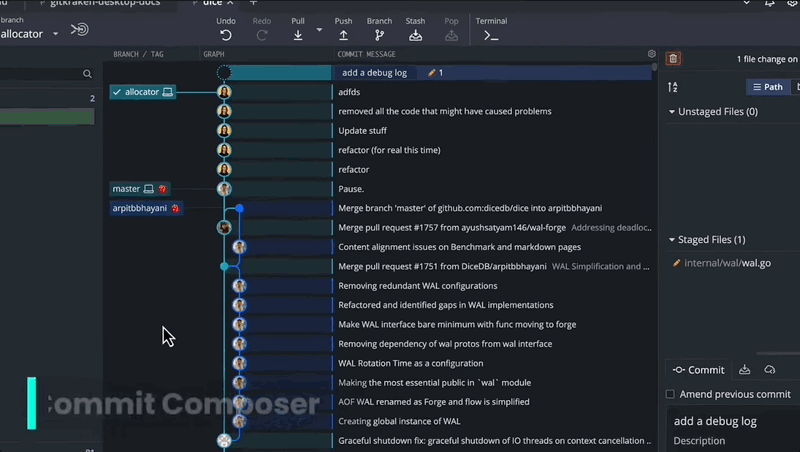The width and height of the screenshot is (800, 452).
Task: Click the graph vertical scrollbar thumb
Action: 655,66
